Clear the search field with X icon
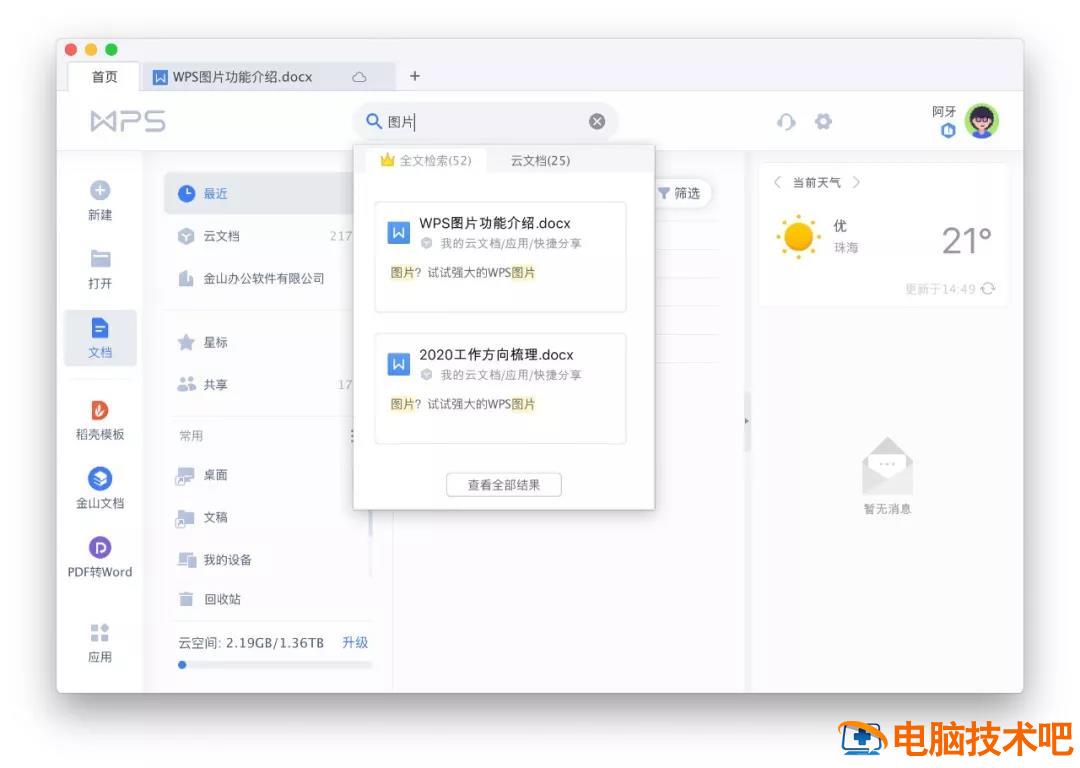The image size is (1080, 768). pyautogui.click(x=597, y=121)
